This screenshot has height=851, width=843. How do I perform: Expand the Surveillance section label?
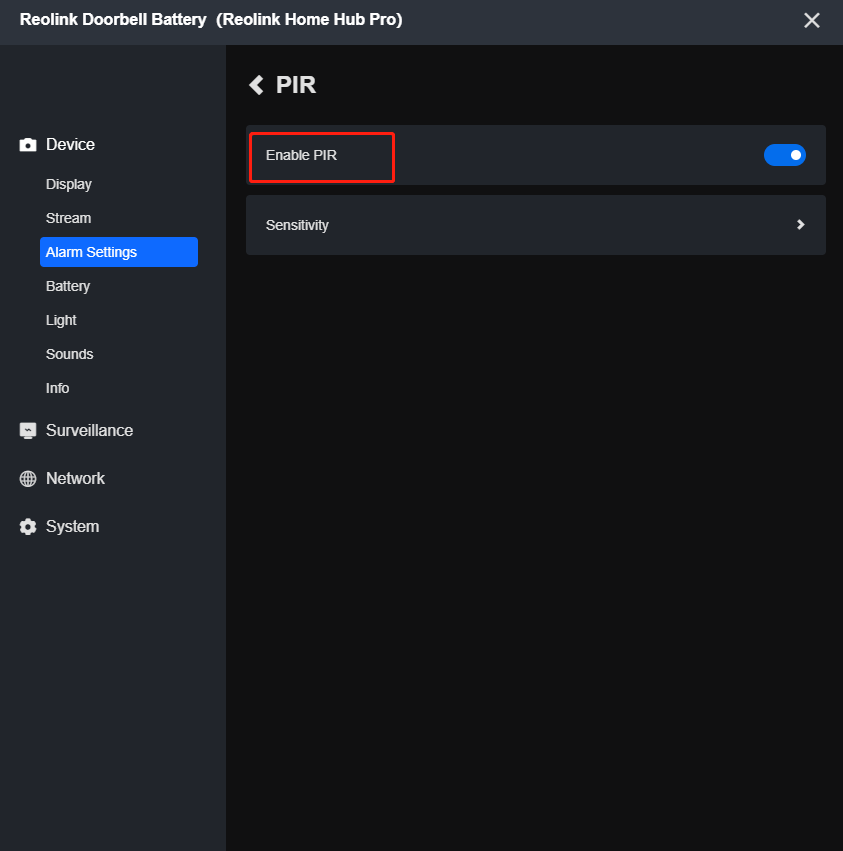coord(90,431)
